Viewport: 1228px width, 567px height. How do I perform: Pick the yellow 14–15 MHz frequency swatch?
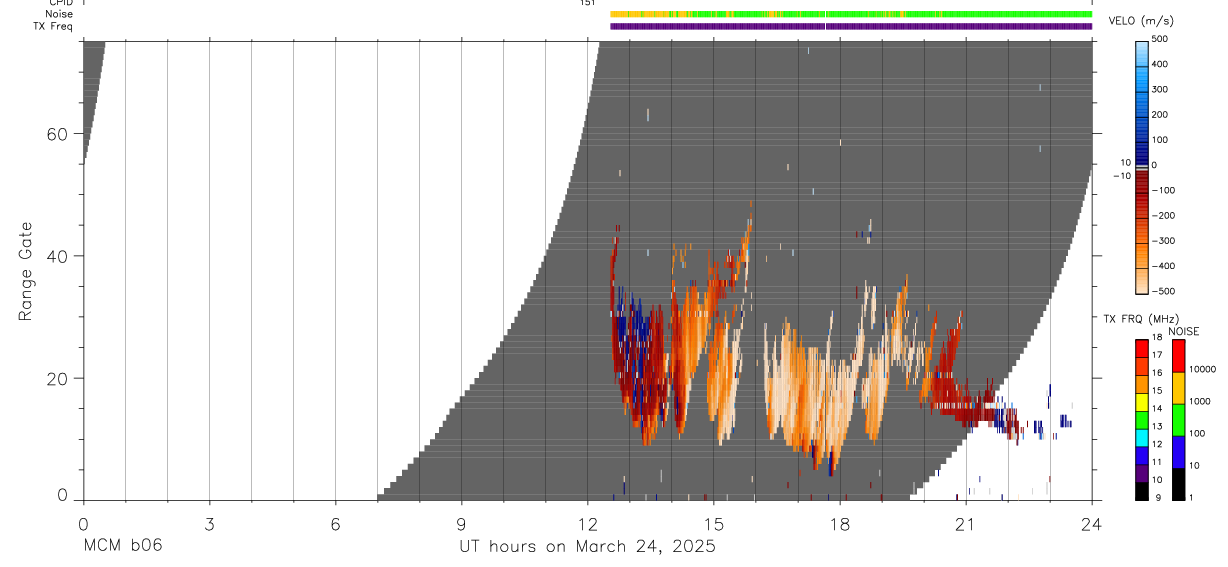pos(1143,402)
